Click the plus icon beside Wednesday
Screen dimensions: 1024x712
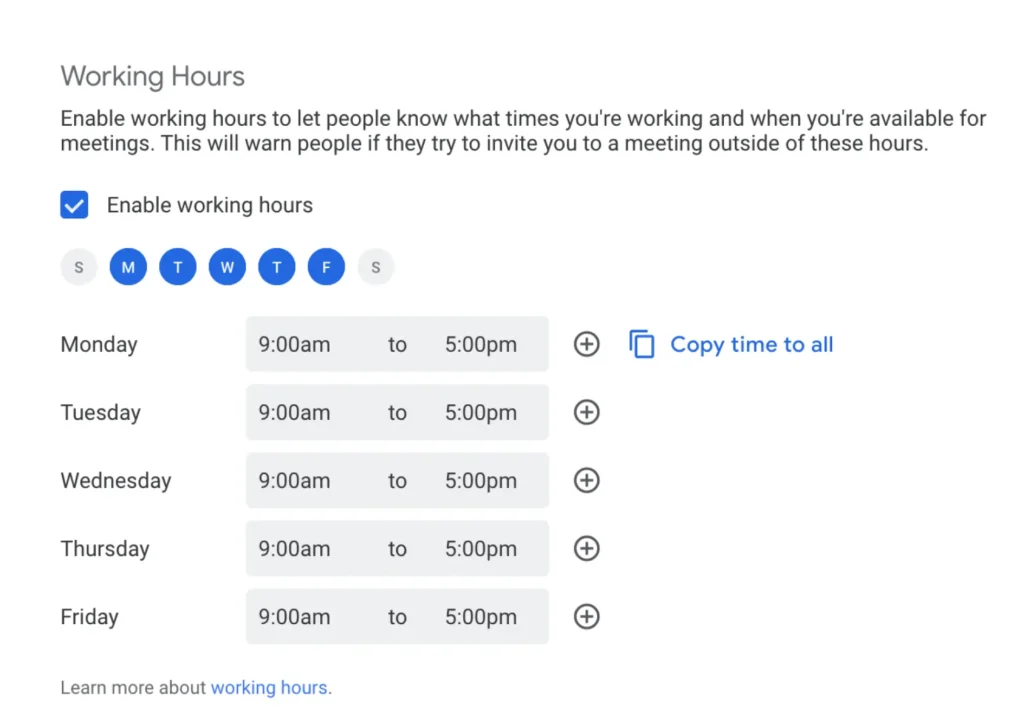pos(586,480)
